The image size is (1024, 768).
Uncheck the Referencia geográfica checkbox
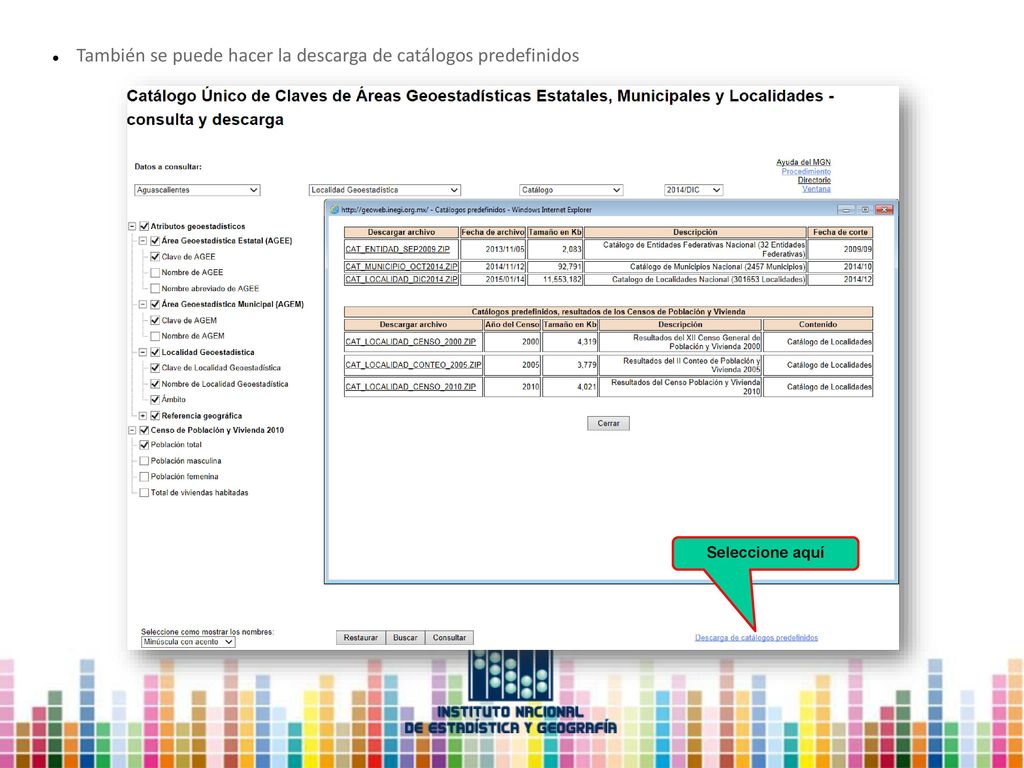(155, 415)
